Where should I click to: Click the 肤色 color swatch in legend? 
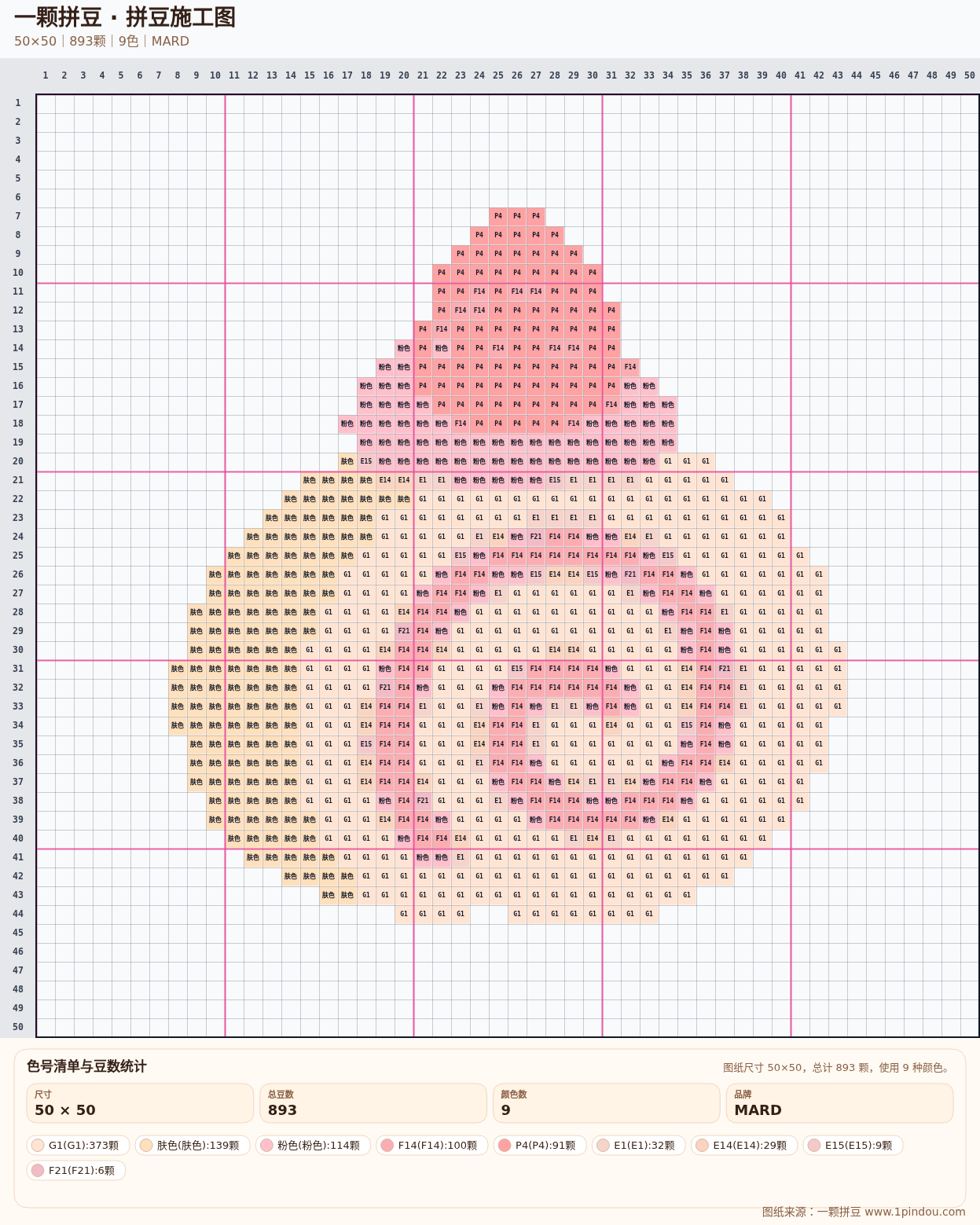click(146, 1145)
